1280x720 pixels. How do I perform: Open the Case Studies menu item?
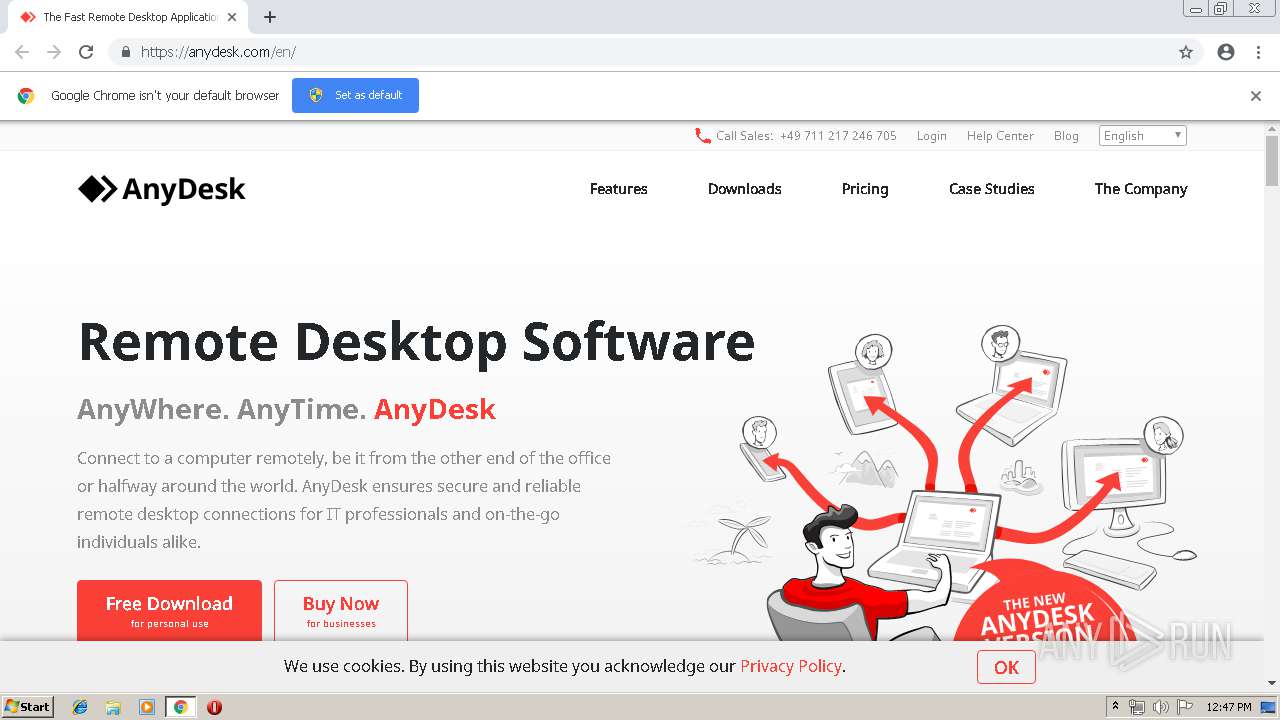pyautogui.click(x=992, y=189)
